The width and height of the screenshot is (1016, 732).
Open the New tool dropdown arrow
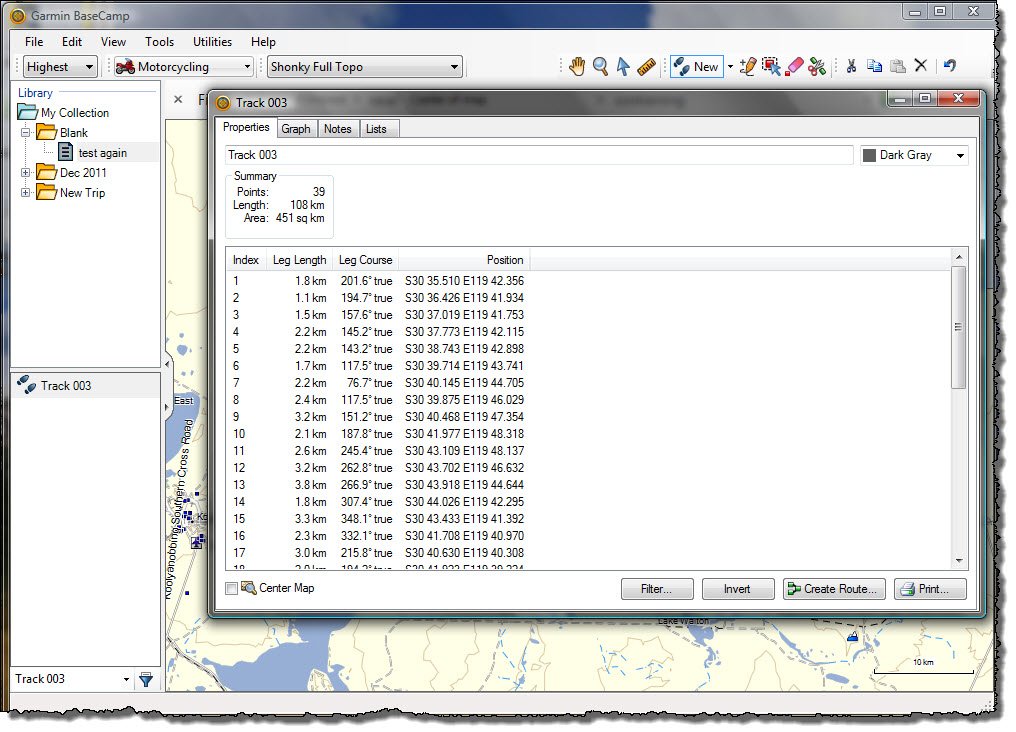pos(730,66)
